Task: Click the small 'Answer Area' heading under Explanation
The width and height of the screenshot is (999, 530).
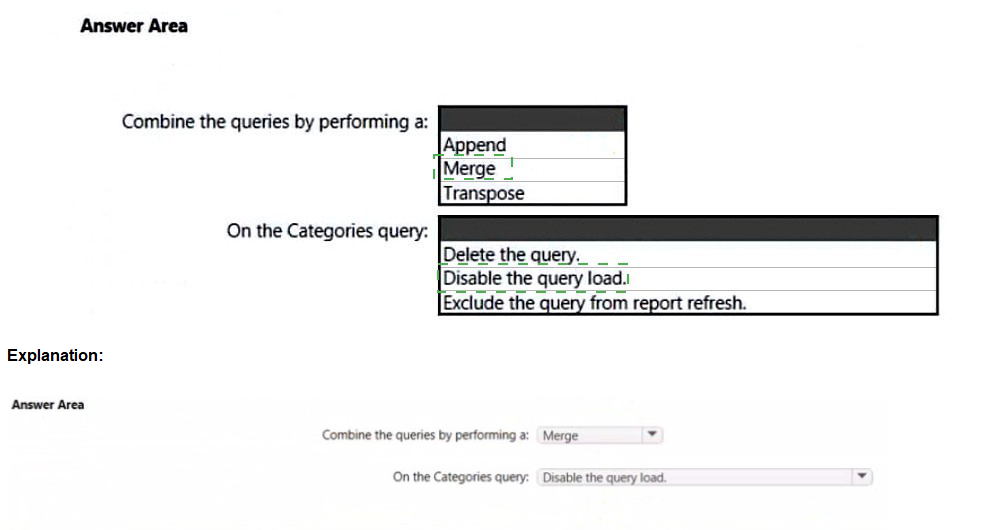Action: pos(48,405)
